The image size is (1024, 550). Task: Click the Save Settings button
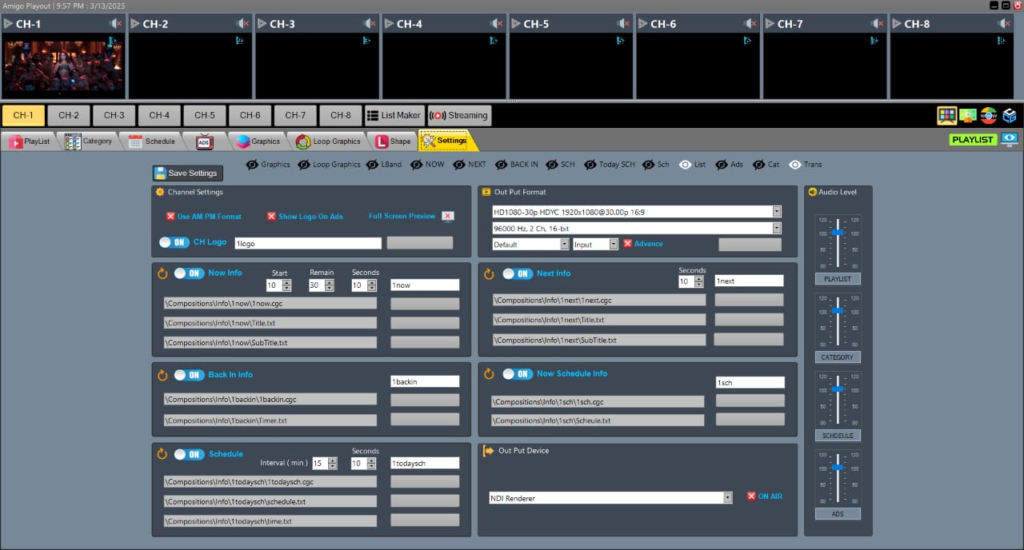(x=187, y=173)
